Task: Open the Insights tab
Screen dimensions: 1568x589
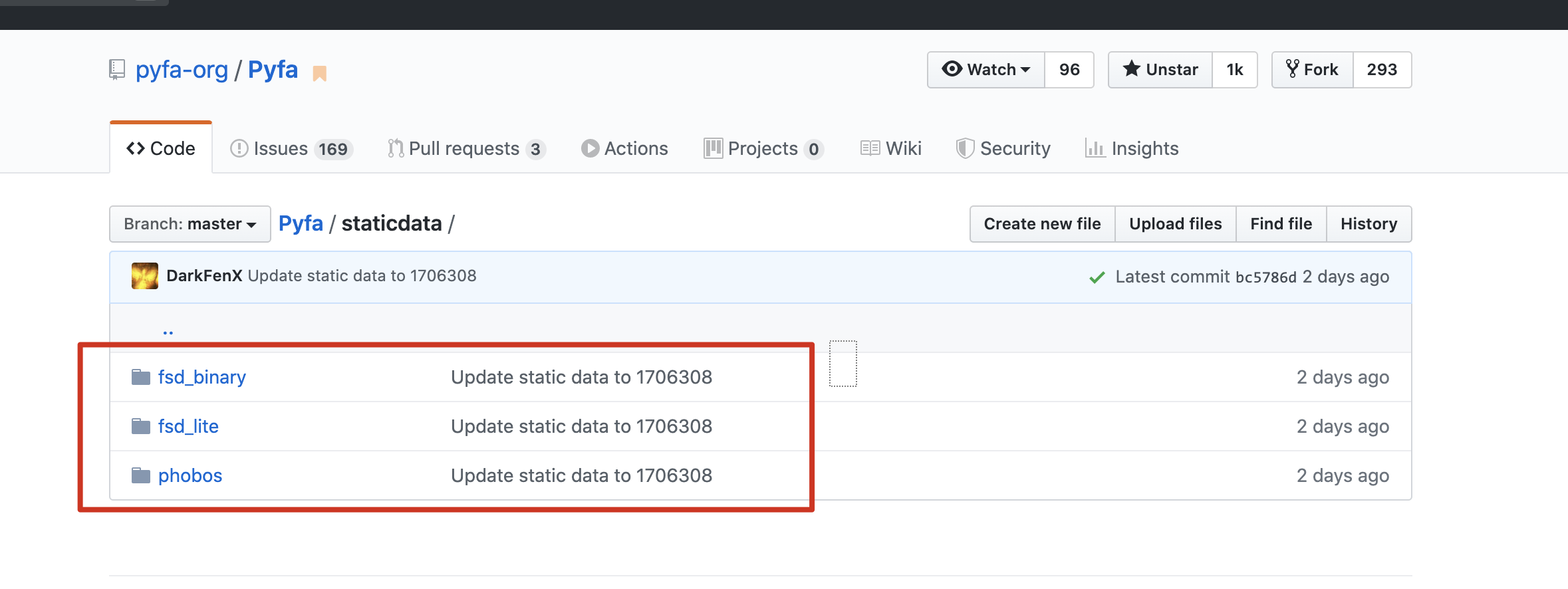Action: [1132, 148]
